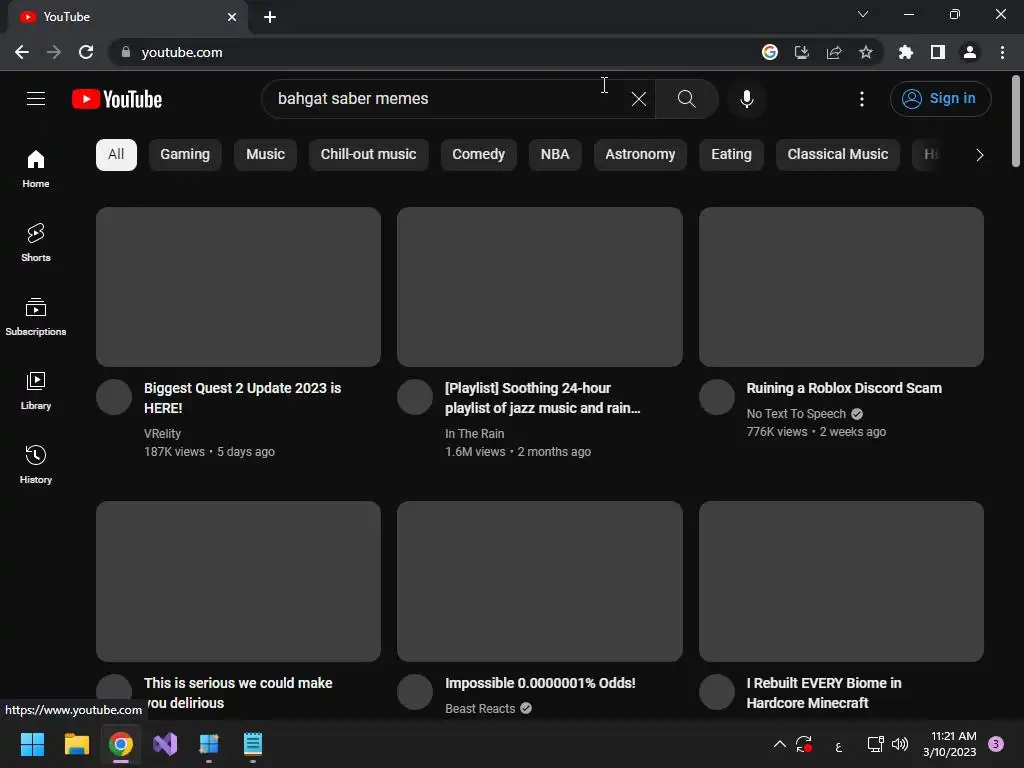Open YouTube settings three-dot menu
The height and width of the screenshot is (768, 1024).
point(861,99)
